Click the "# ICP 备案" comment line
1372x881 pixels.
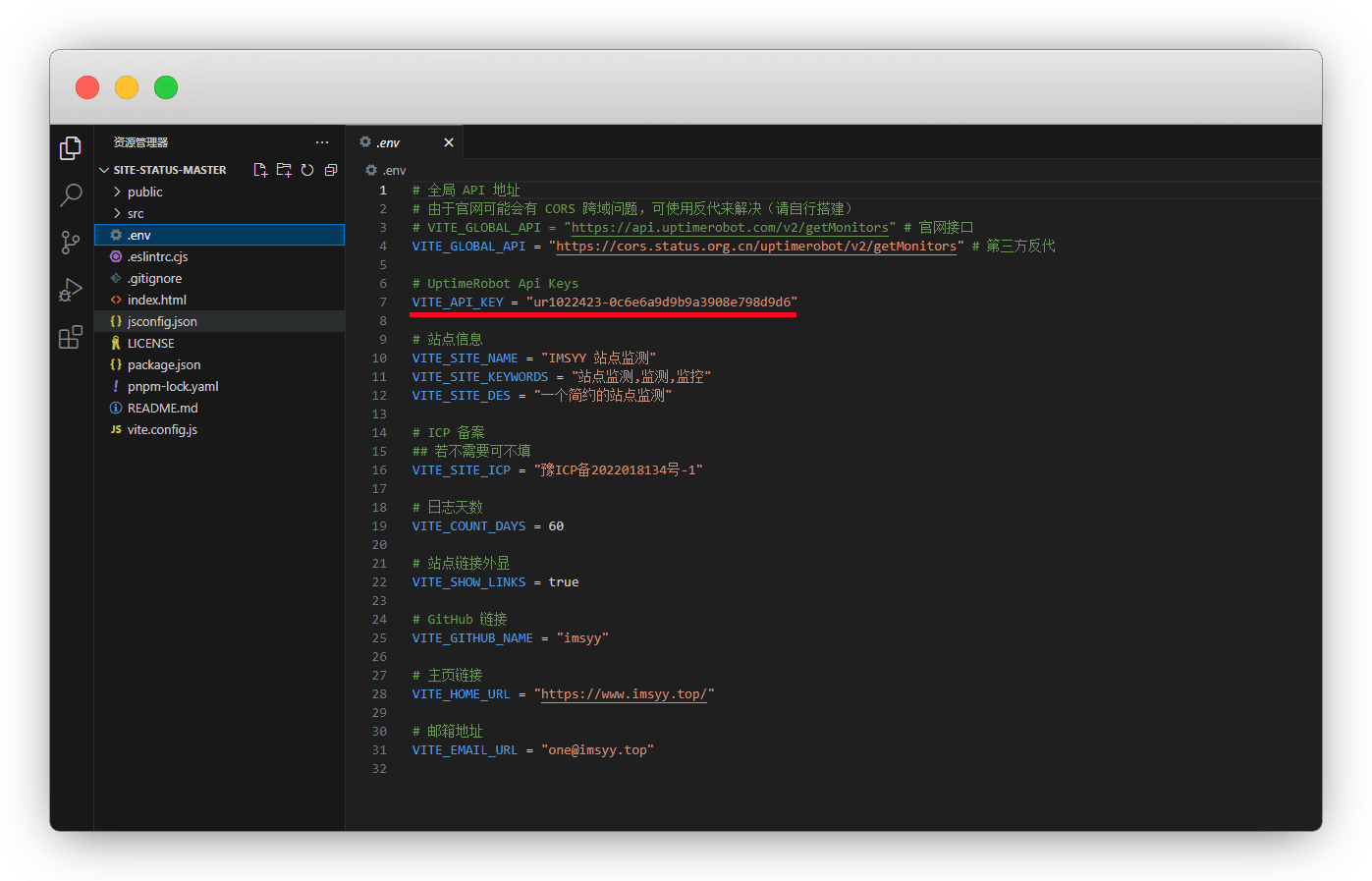point(449,433)
